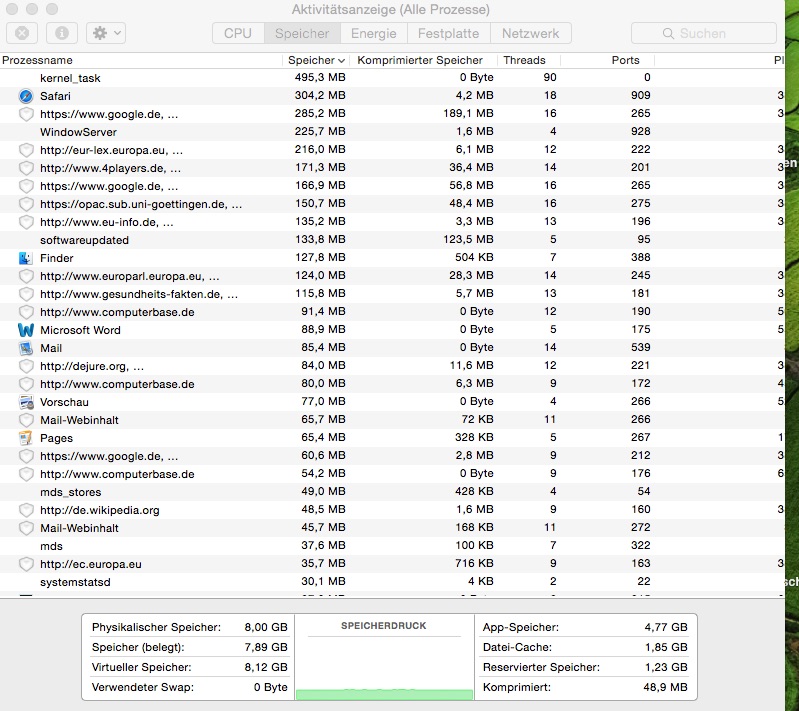799x711 pixels.
Task: Switch to the Energie tab
Action: click(374, 33)
